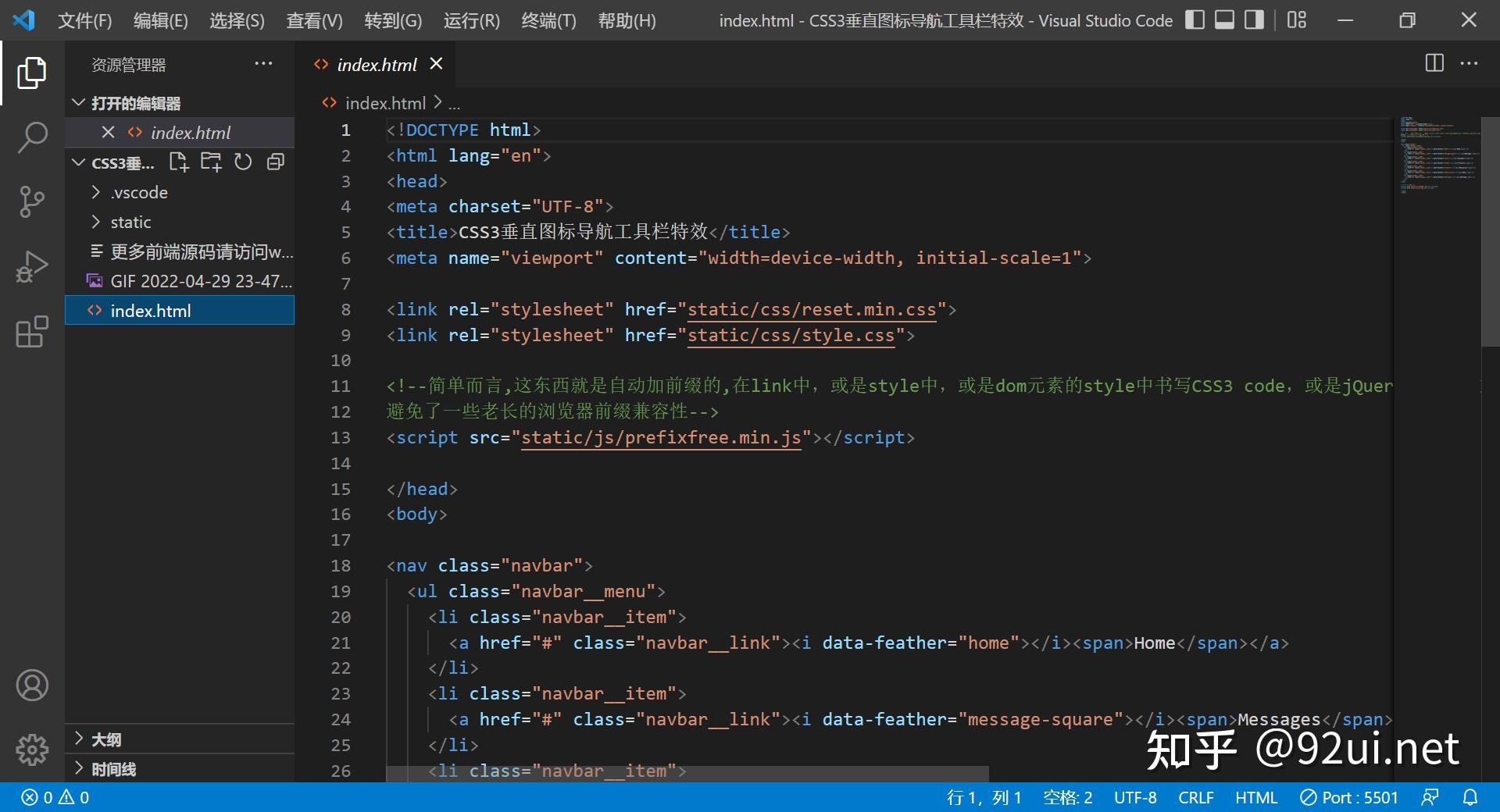The height and width of the screenshot is (812, 1500).
Task: Change UTF-8 file encoding
Action: point(1135,797)
